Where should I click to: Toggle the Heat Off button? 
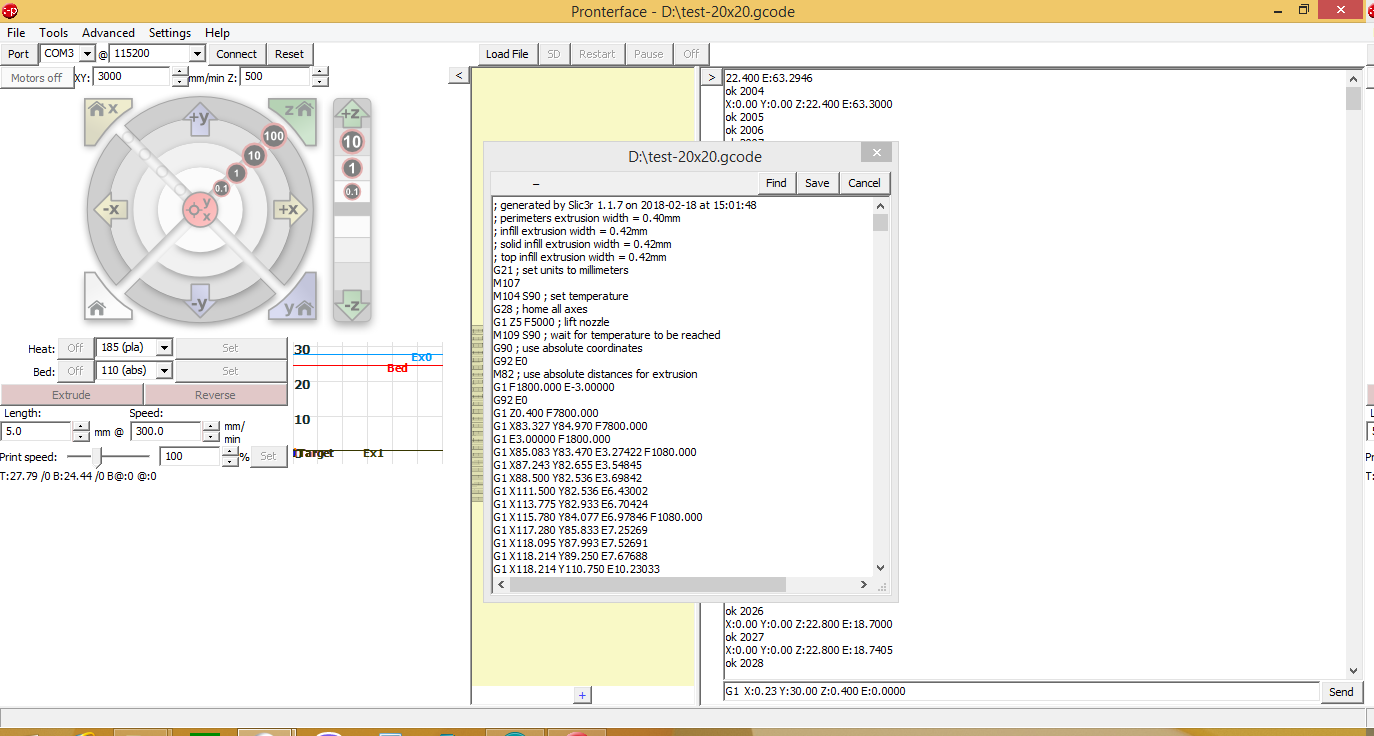click(75, 348)
